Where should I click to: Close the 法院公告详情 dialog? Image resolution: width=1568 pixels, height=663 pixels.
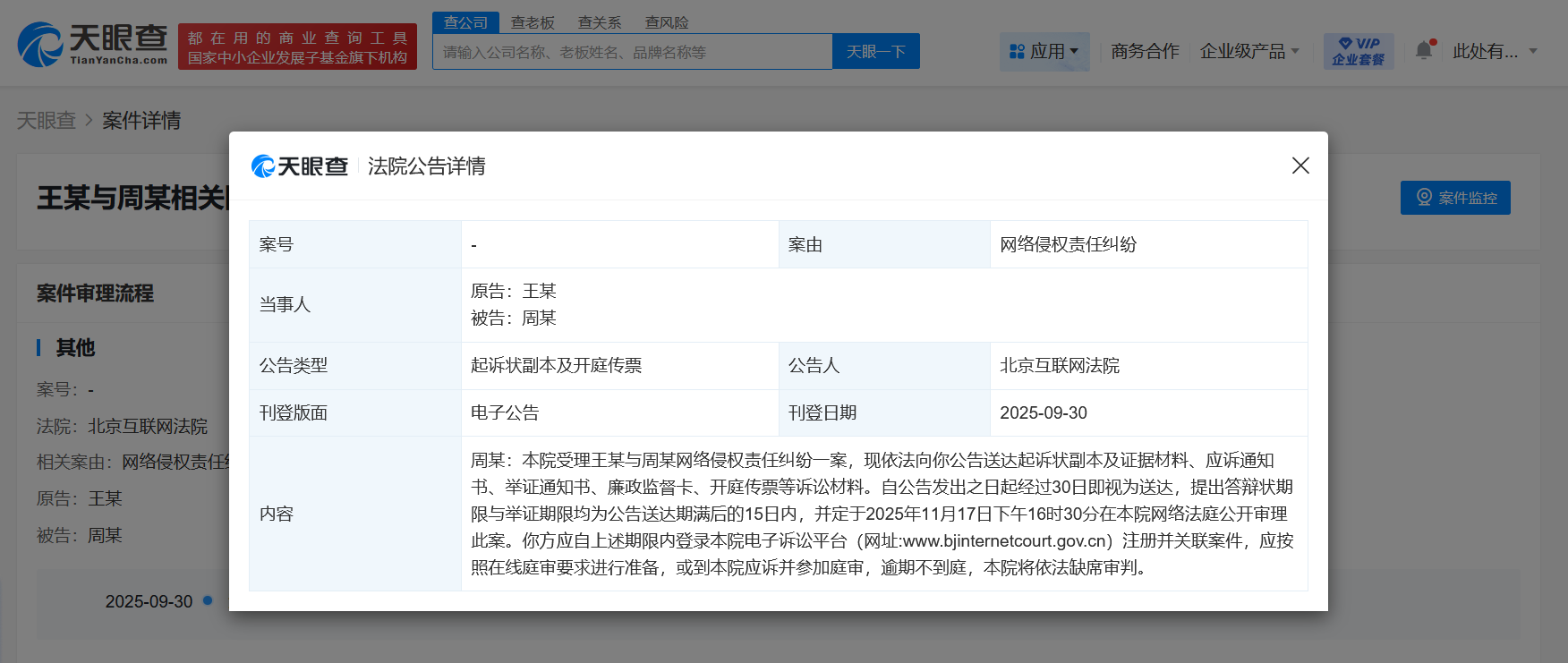coord(1300,166)
